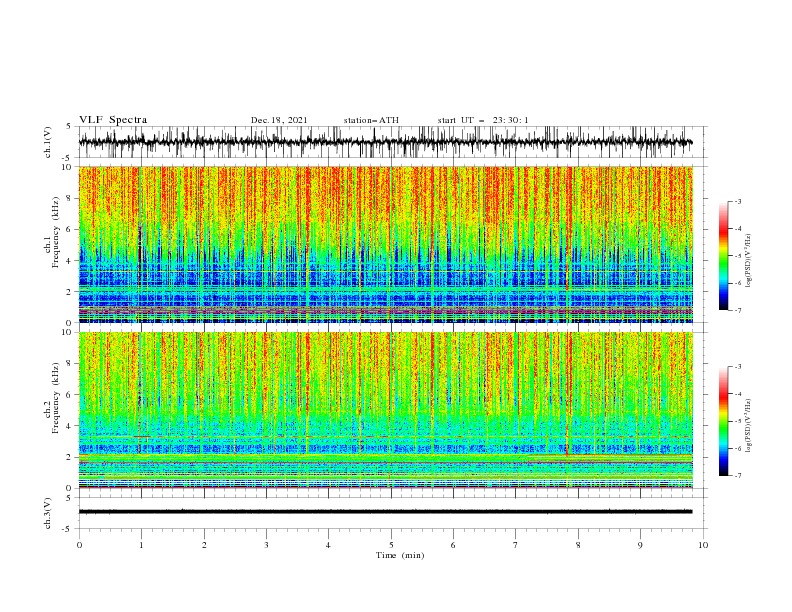Click time axis tick label "8"

(x=578, y=545)
